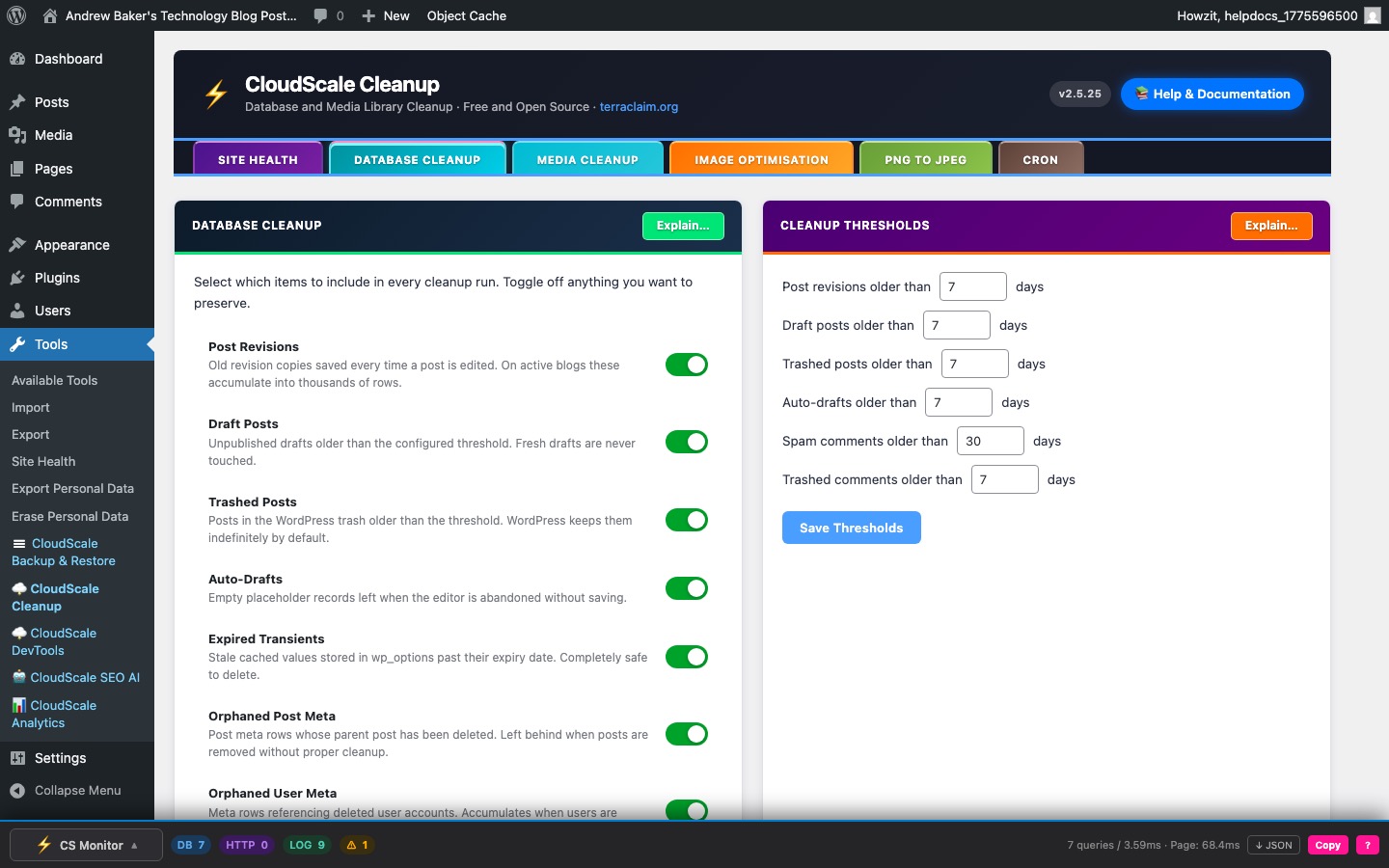This screenshot has height=868, width=1389.
Task: Expand the Settings menu in sidebar
Action: click(60, 758)
